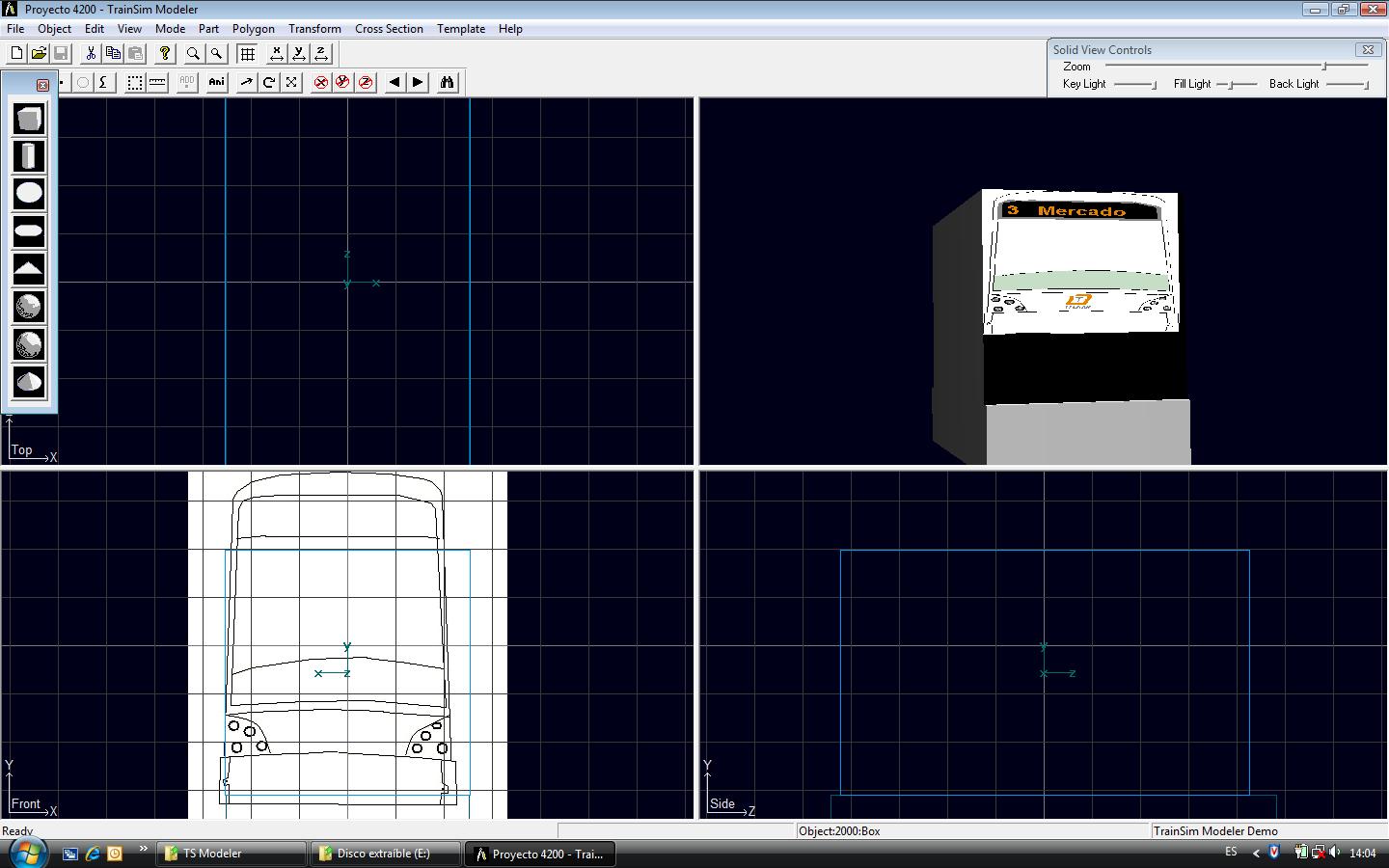Switch to TS Modeler taskbar window
The width and height of the screenshot is (1389, 868).
[231, 854]
